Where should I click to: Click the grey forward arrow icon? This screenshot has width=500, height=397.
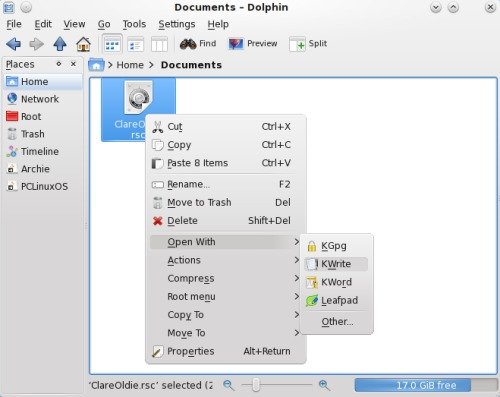tap(37, 44)
